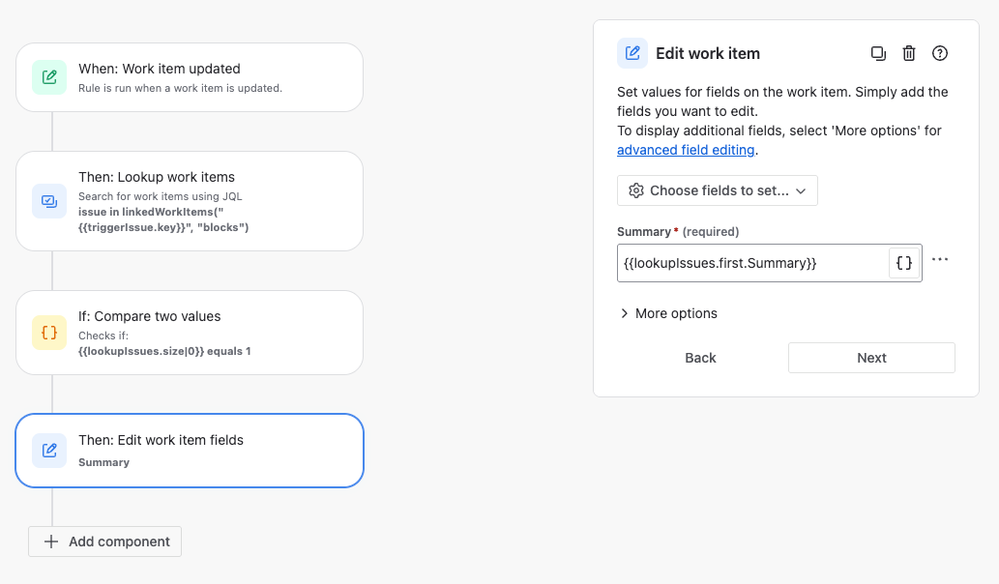
Task: Delete the component with trash icon
Action: click(909, 53)
